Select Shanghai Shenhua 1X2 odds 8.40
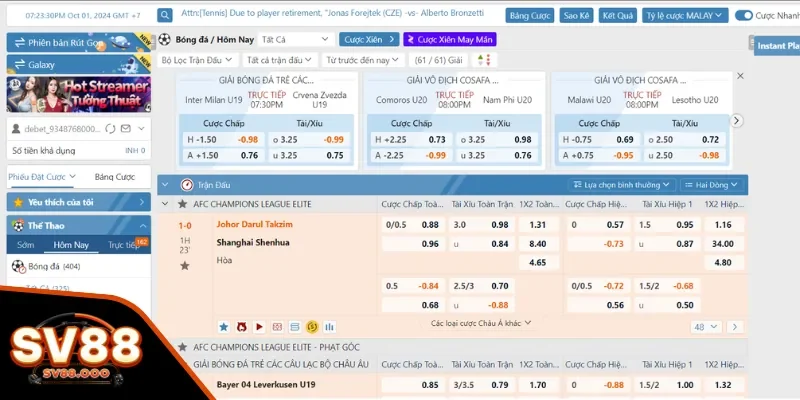Screen dimensions: 800x400 click(538, 244)
